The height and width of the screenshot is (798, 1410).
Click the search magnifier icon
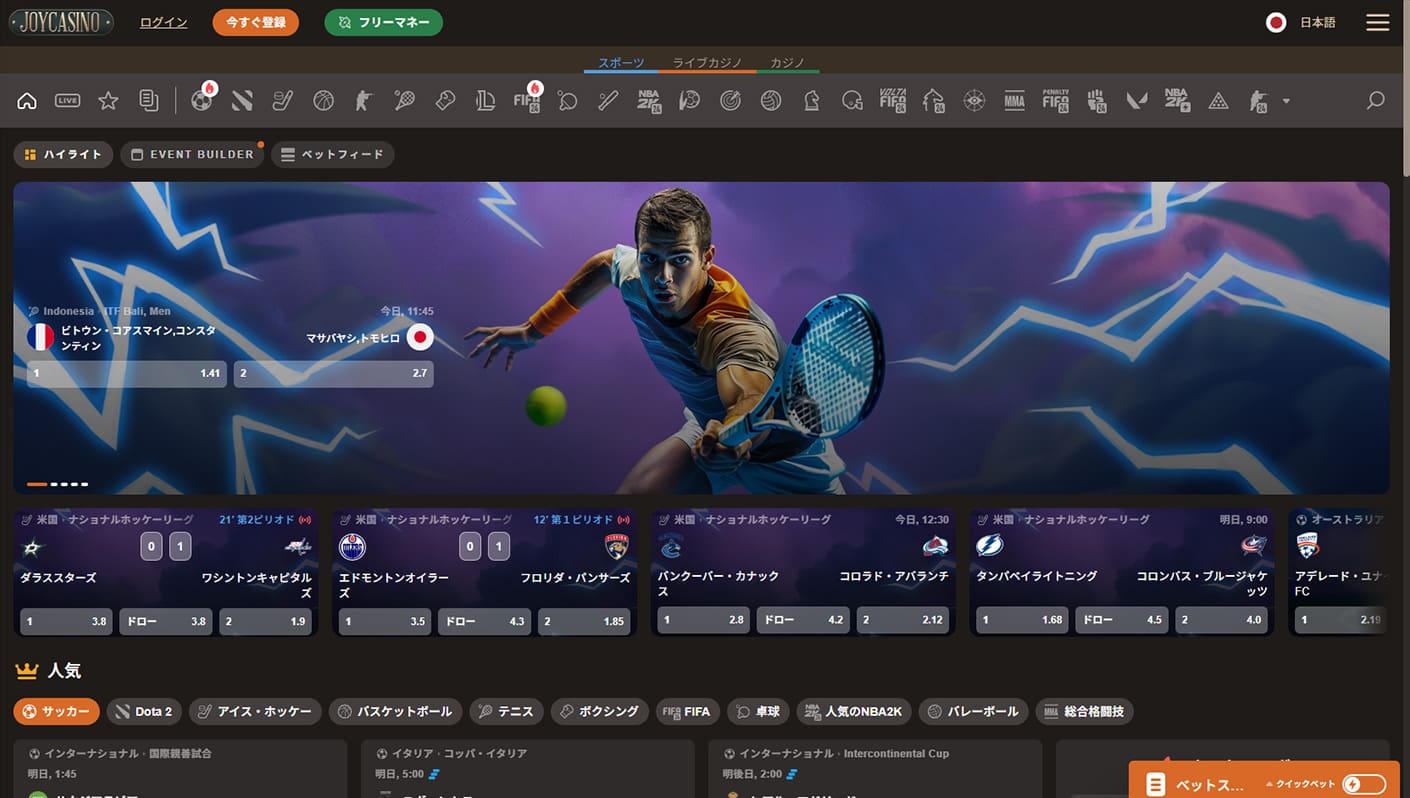click(x=1376, y=100)
